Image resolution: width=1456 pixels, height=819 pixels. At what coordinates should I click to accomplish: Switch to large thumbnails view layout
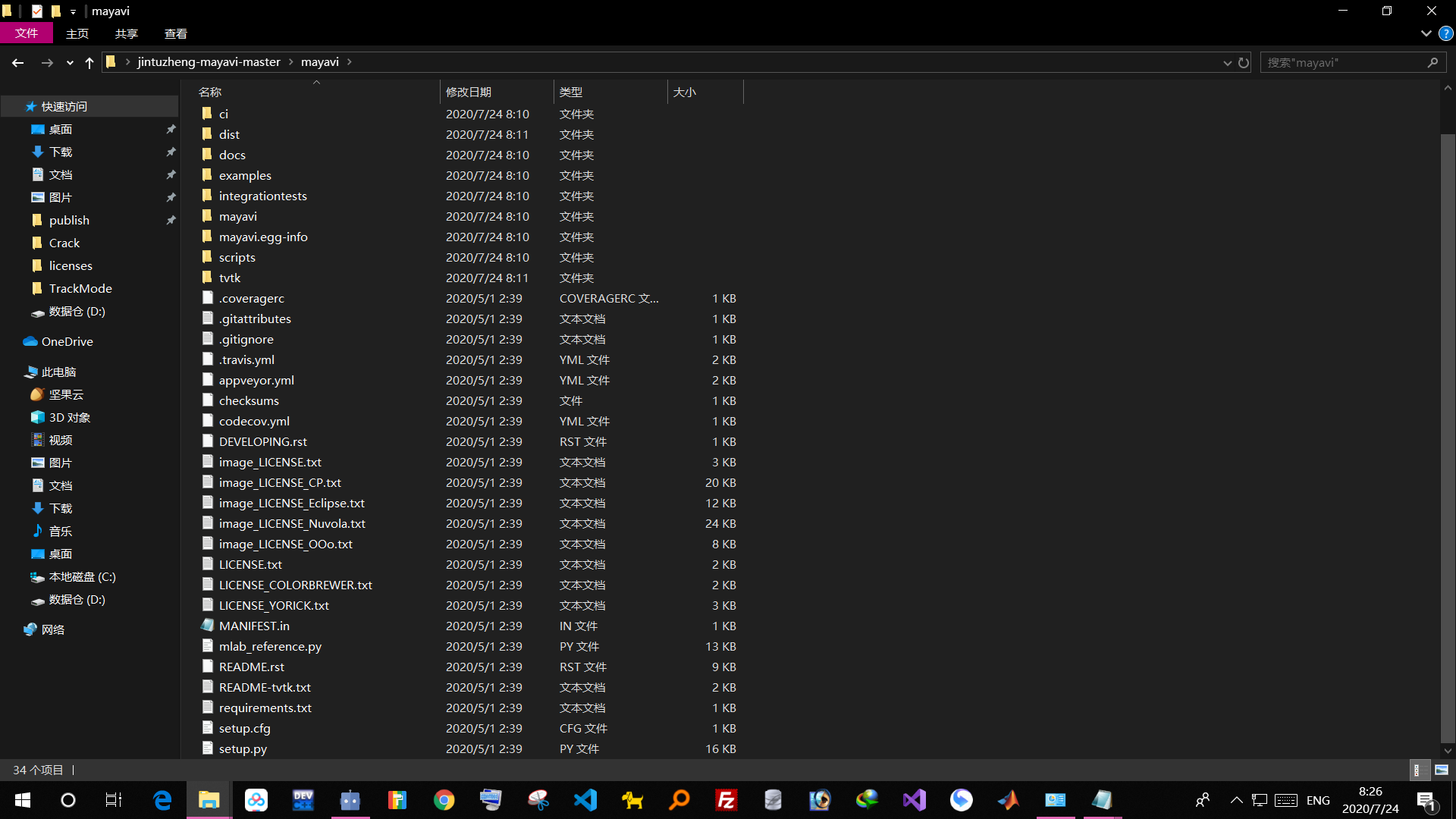click(1442, 770)
